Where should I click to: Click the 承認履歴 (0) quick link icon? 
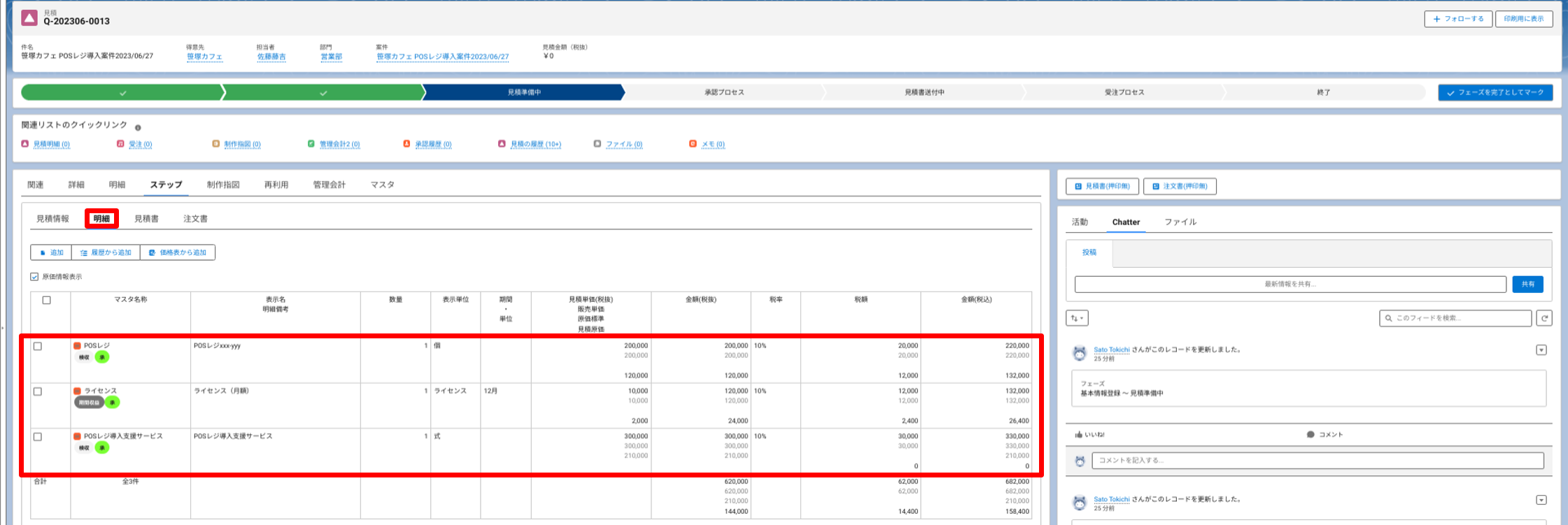pos(407,143)
